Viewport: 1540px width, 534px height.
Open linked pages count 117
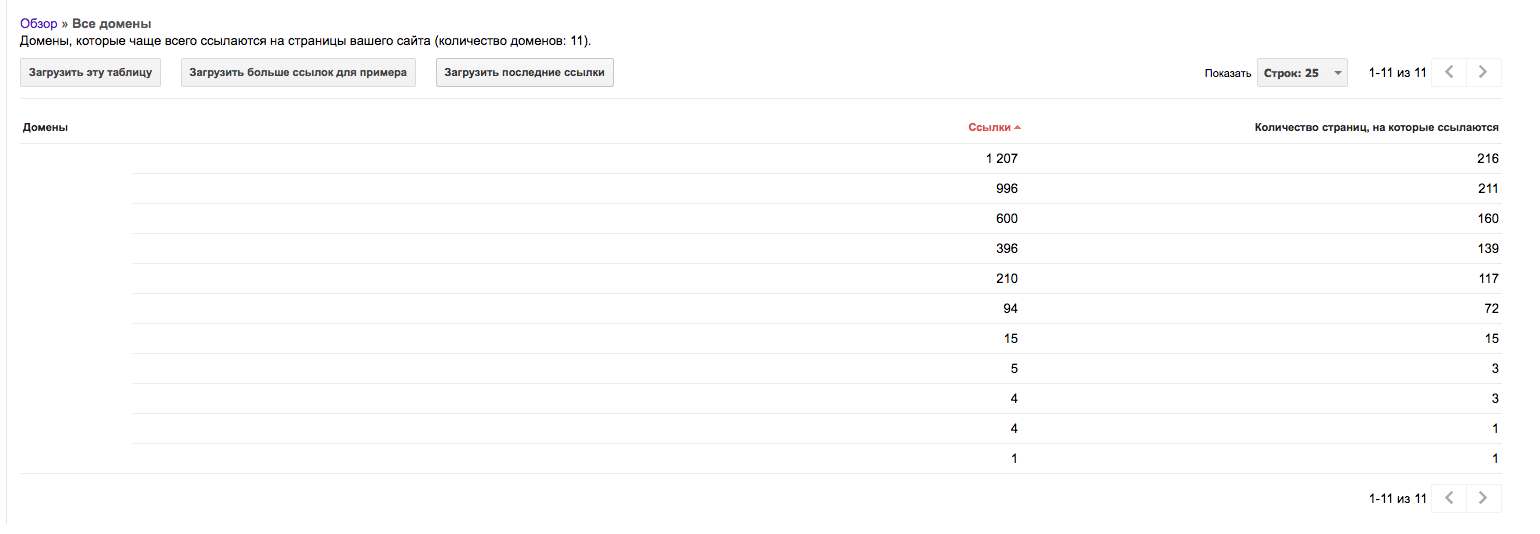point(1488,278)
